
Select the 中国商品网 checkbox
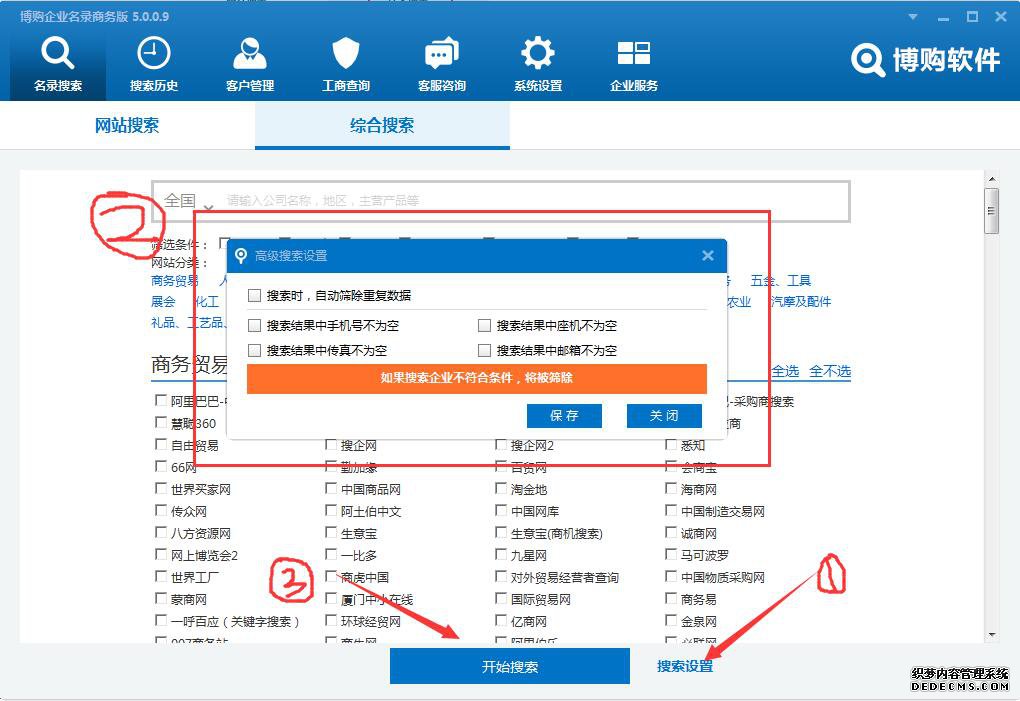pyautogui.click(x=331, y=488)
